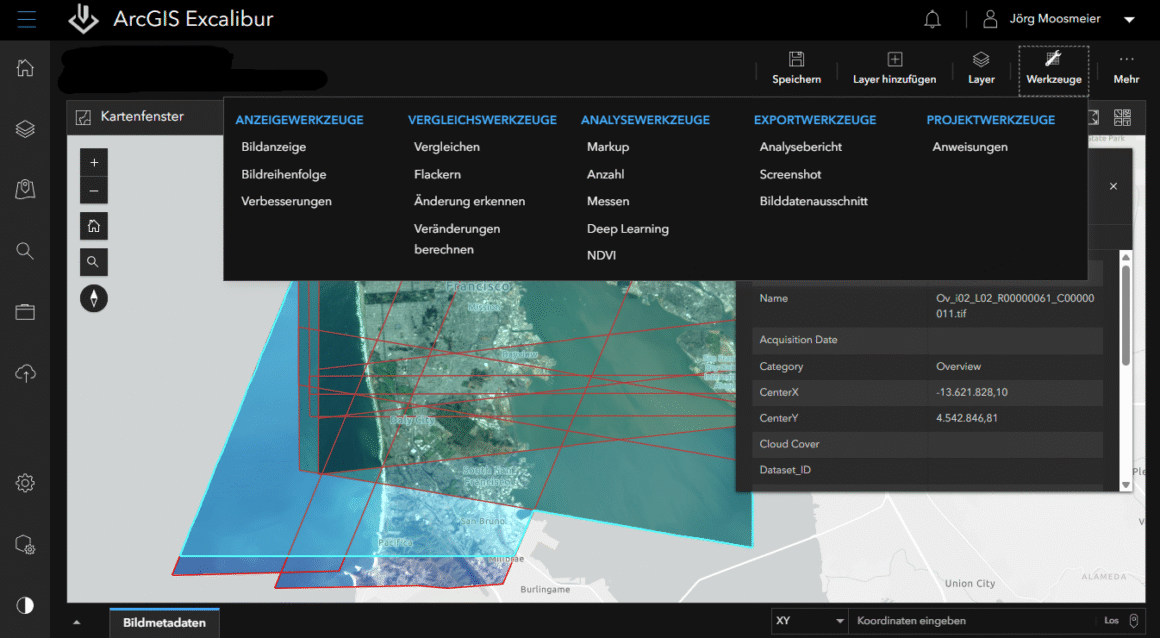
Task: Click the layout grid icon near Kartenfenster
Action: pos(1122,117)
